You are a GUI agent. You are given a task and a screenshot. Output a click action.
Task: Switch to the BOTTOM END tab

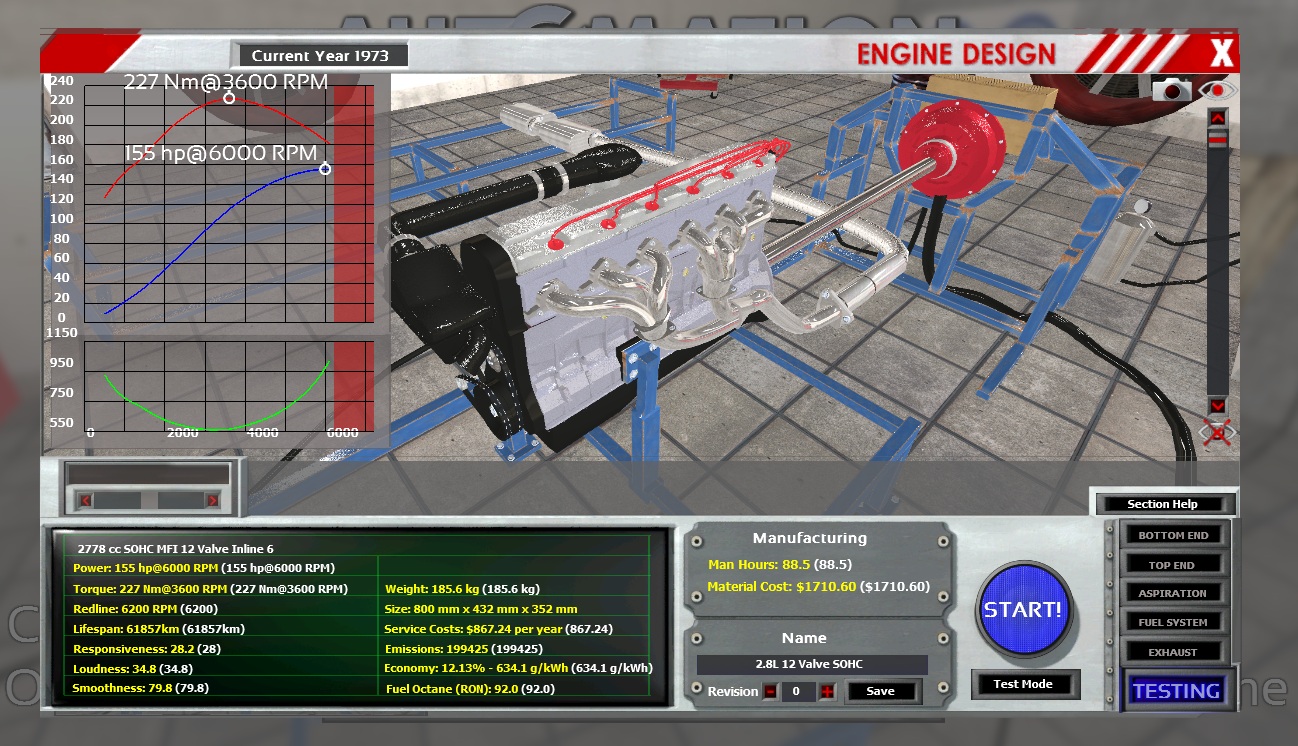coord(1173,535)
